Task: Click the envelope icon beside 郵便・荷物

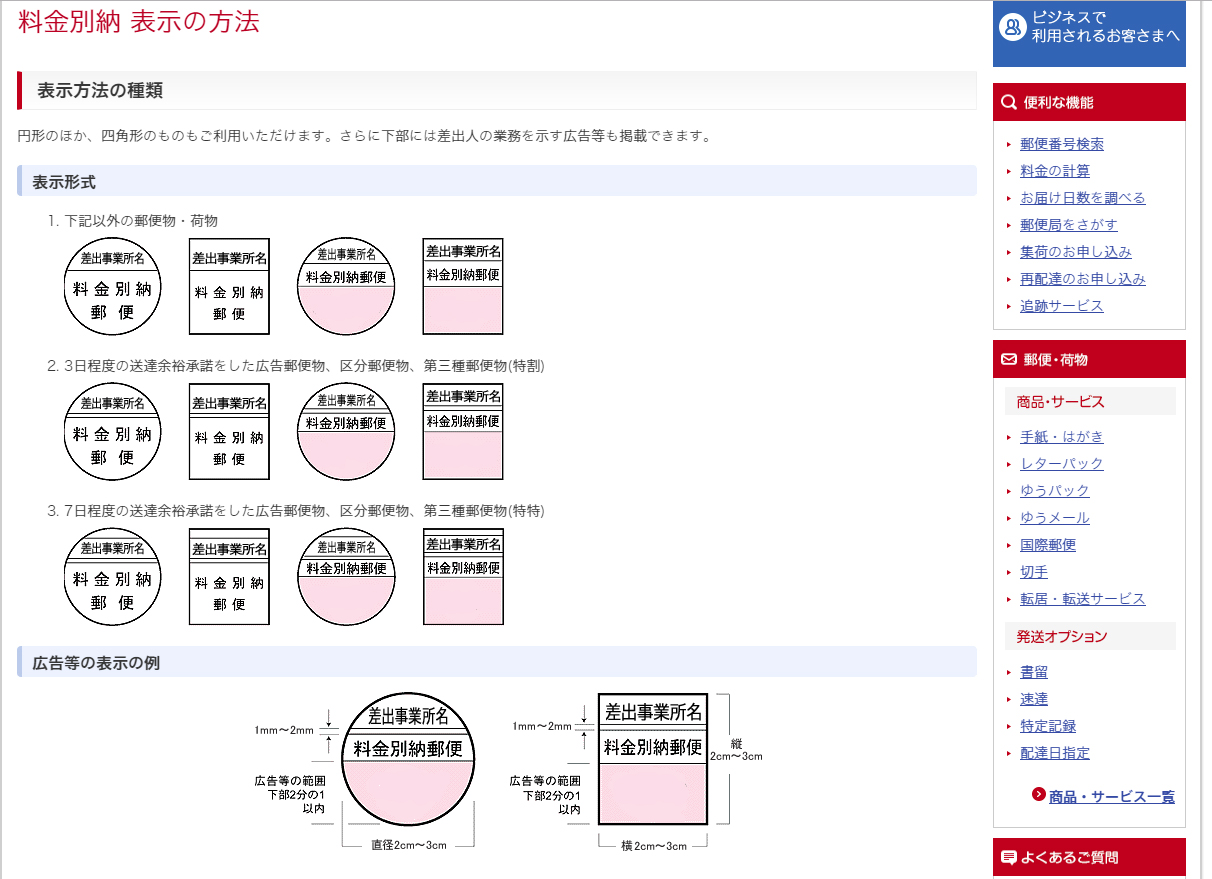Action: point(1009,359)
